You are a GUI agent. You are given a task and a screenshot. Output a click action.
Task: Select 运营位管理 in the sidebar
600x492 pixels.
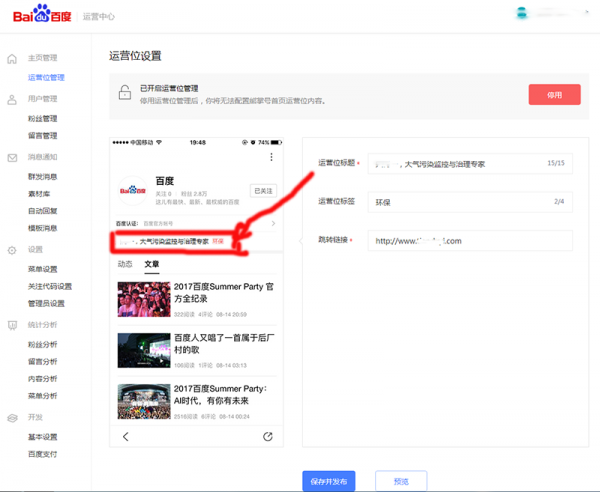46,77
